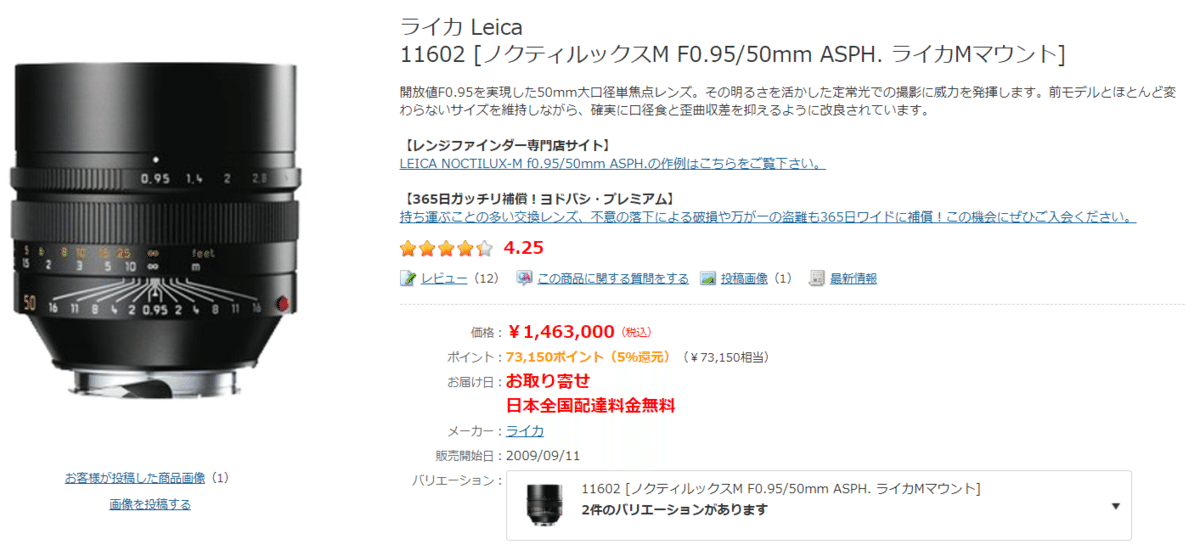Image resolution: width=1200 pixels, height=545 pixels.
Task: Click the ライカ manufacturer link
Action: click(x=525, y=431)
